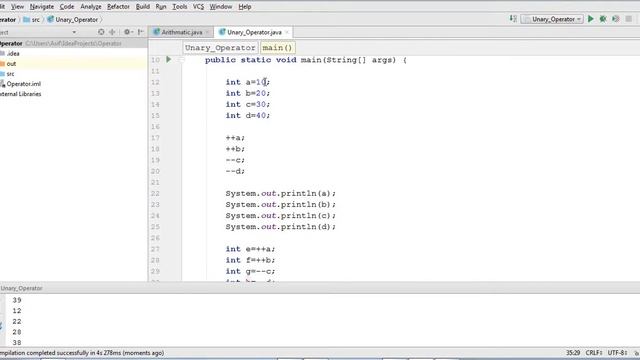Open Project panel settings gear
This screenshot has width=640, height=360.
[128, 32]
